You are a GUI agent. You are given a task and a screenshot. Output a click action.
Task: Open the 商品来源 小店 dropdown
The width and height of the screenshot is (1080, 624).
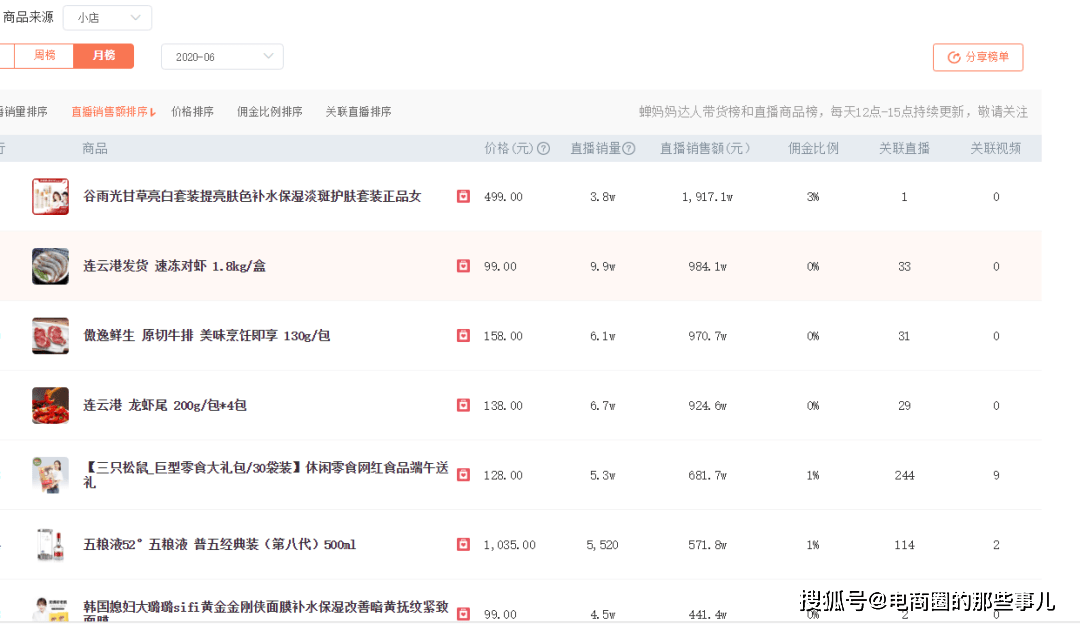click(107, 18)
